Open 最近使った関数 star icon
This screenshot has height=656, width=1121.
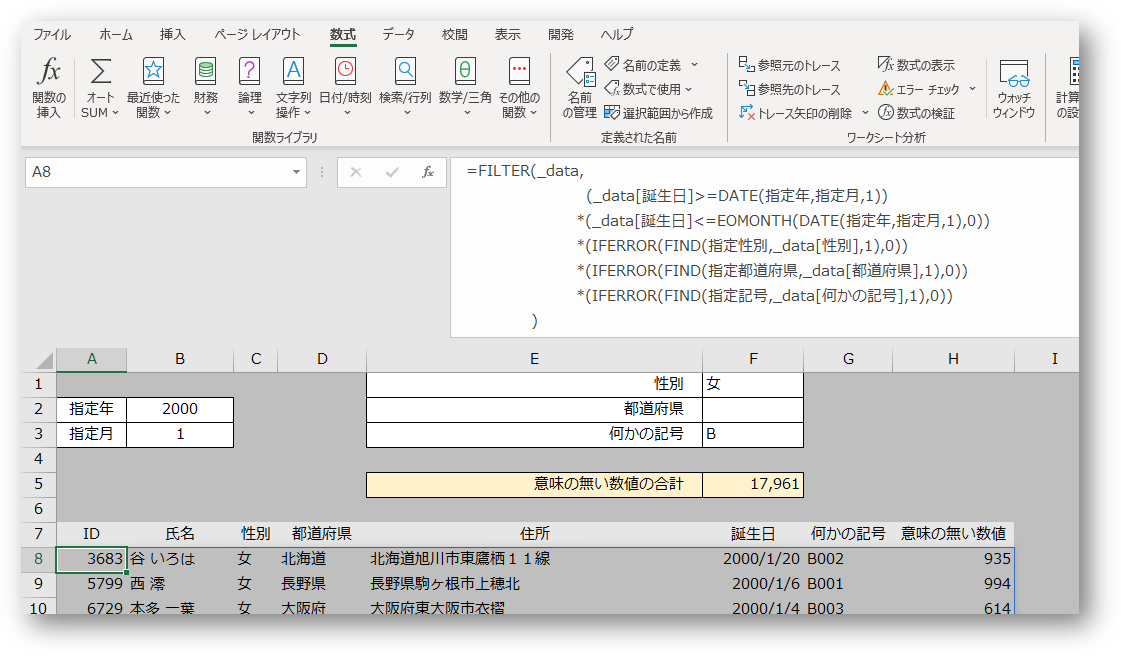153,71
